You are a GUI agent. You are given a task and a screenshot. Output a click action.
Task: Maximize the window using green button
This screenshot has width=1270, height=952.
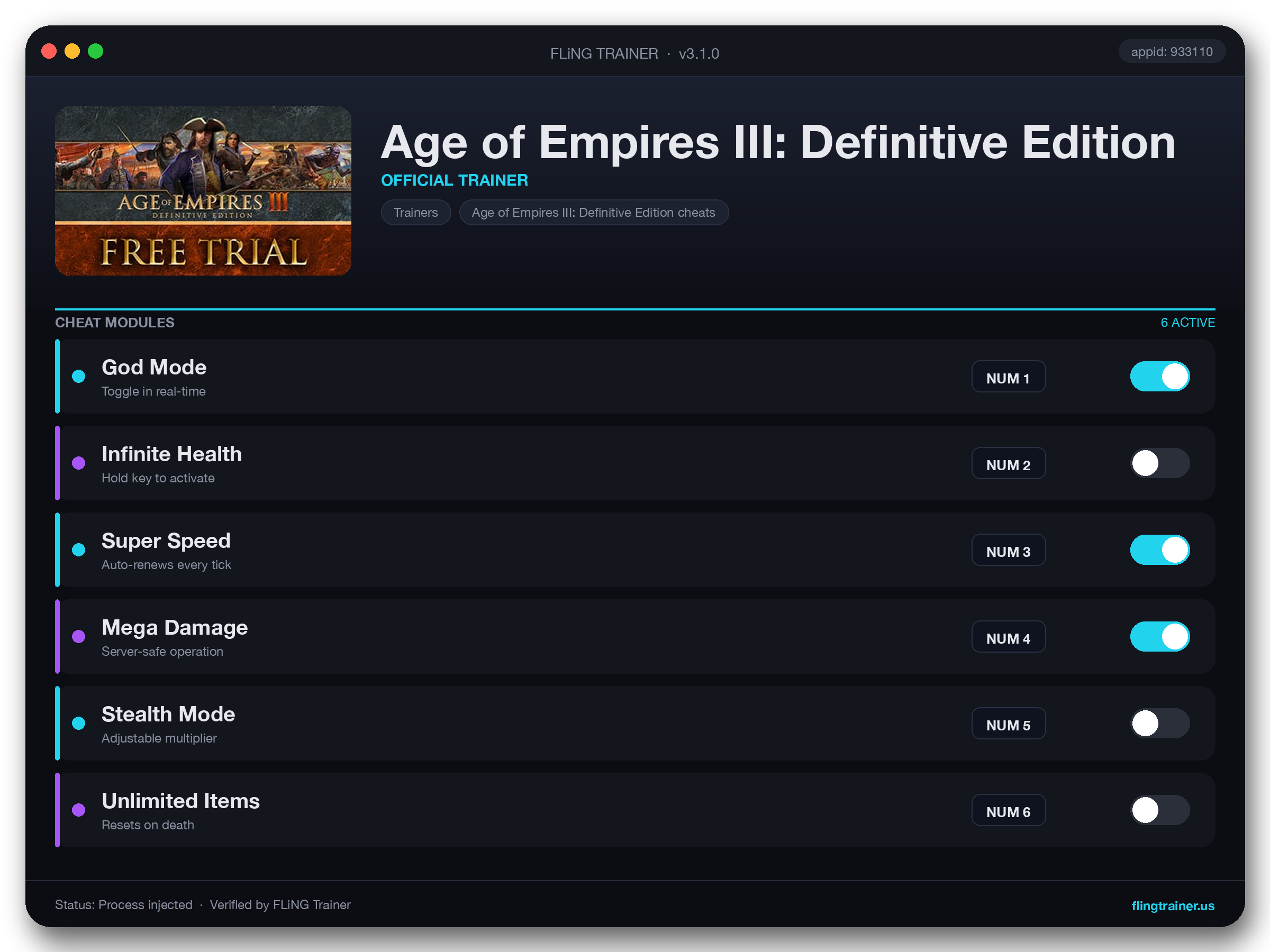point(95,51)
